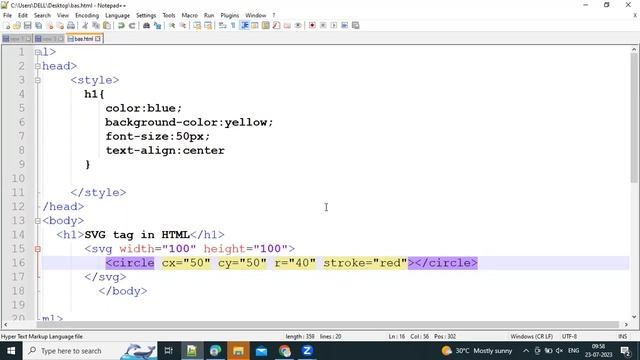Click the 30°C Mostly sunny weather widget
The image size is (640, 360).
click(x=477, y=351)
